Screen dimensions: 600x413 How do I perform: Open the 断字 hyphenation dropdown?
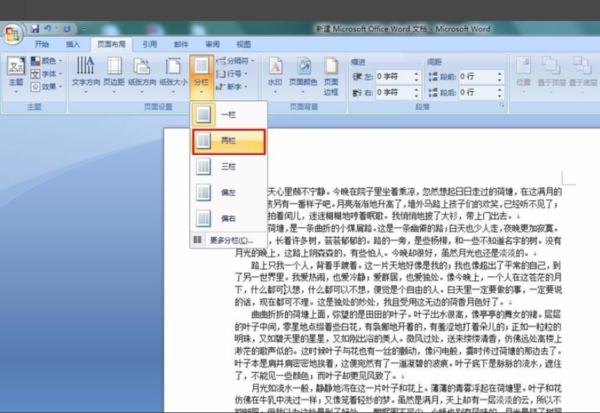[x=232, y=87]
